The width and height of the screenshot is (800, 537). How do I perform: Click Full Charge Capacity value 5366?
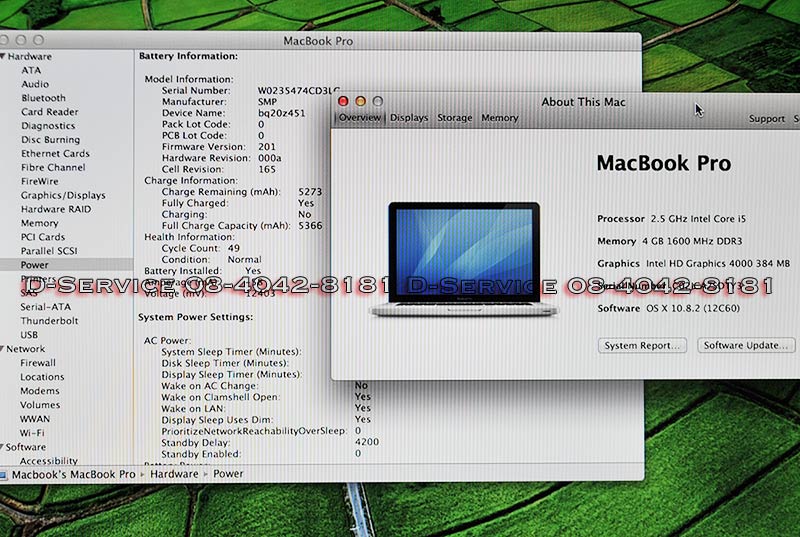pyautogui.click(x=310, y=225)
